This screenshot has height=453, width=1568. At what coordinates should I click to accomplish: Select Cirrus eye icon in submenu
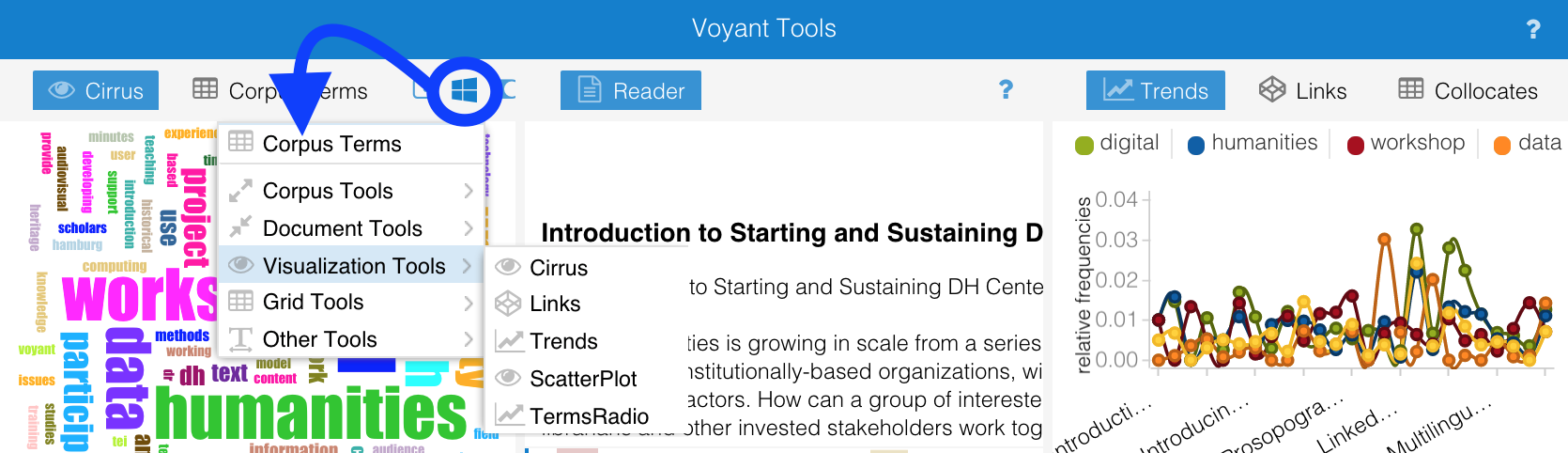[x=508, y=267]
